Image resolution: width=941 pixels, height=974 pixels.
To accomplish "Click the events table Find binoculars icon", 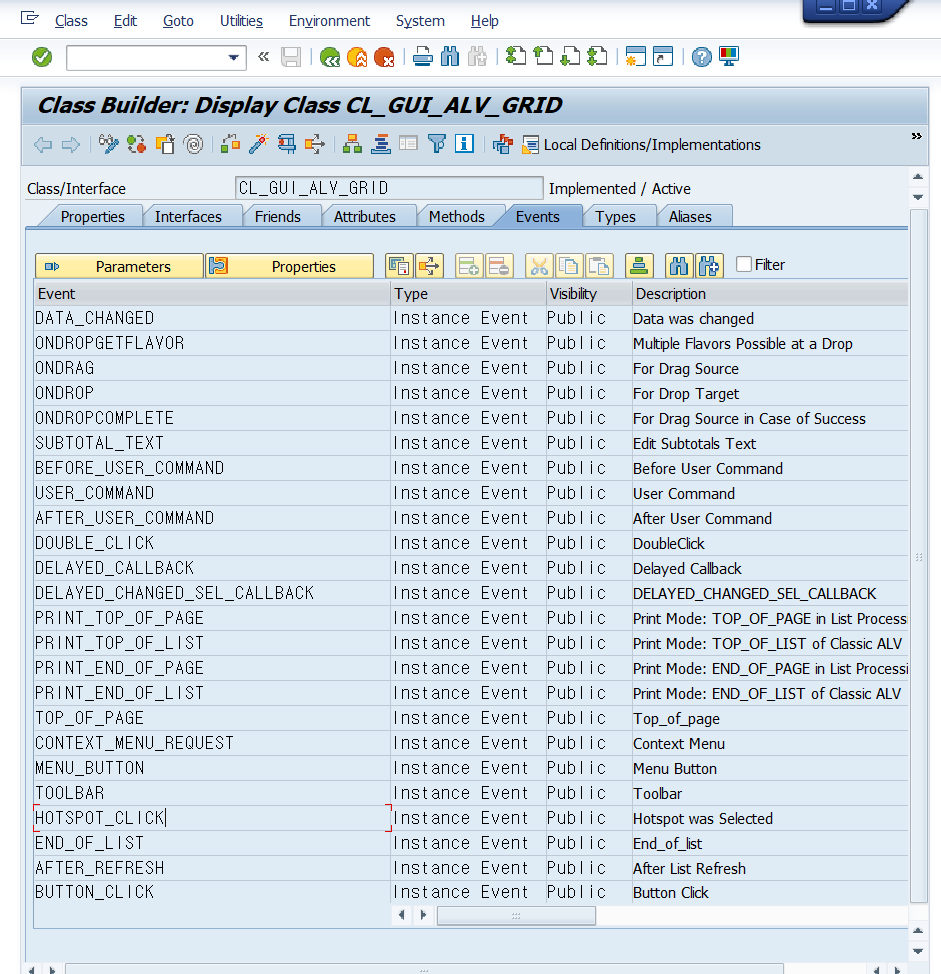I will [679, 266].
